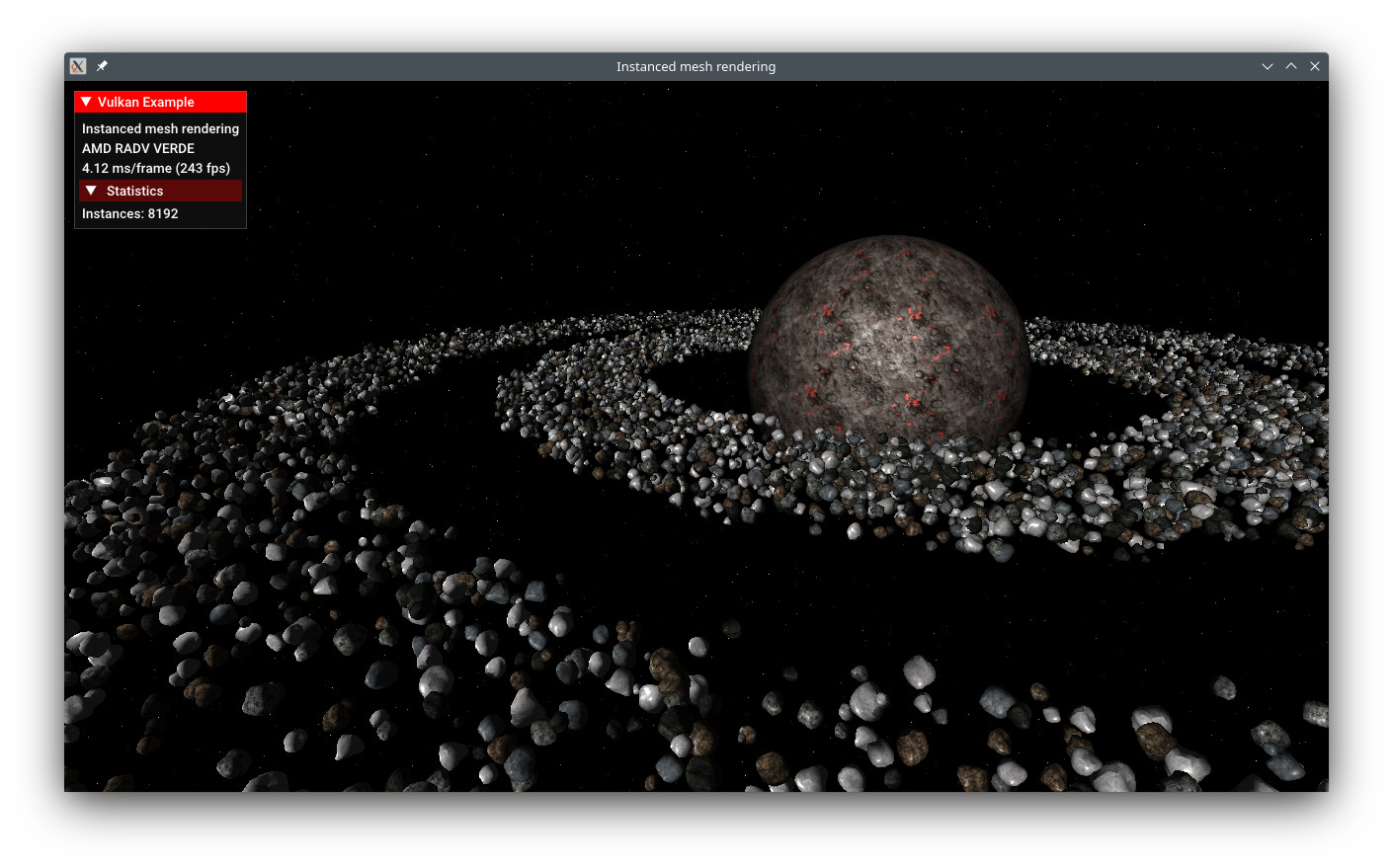This screenshot has height=868, width=1393.
Task: Click the X11 application icon in titlebar
Action: 78,66
